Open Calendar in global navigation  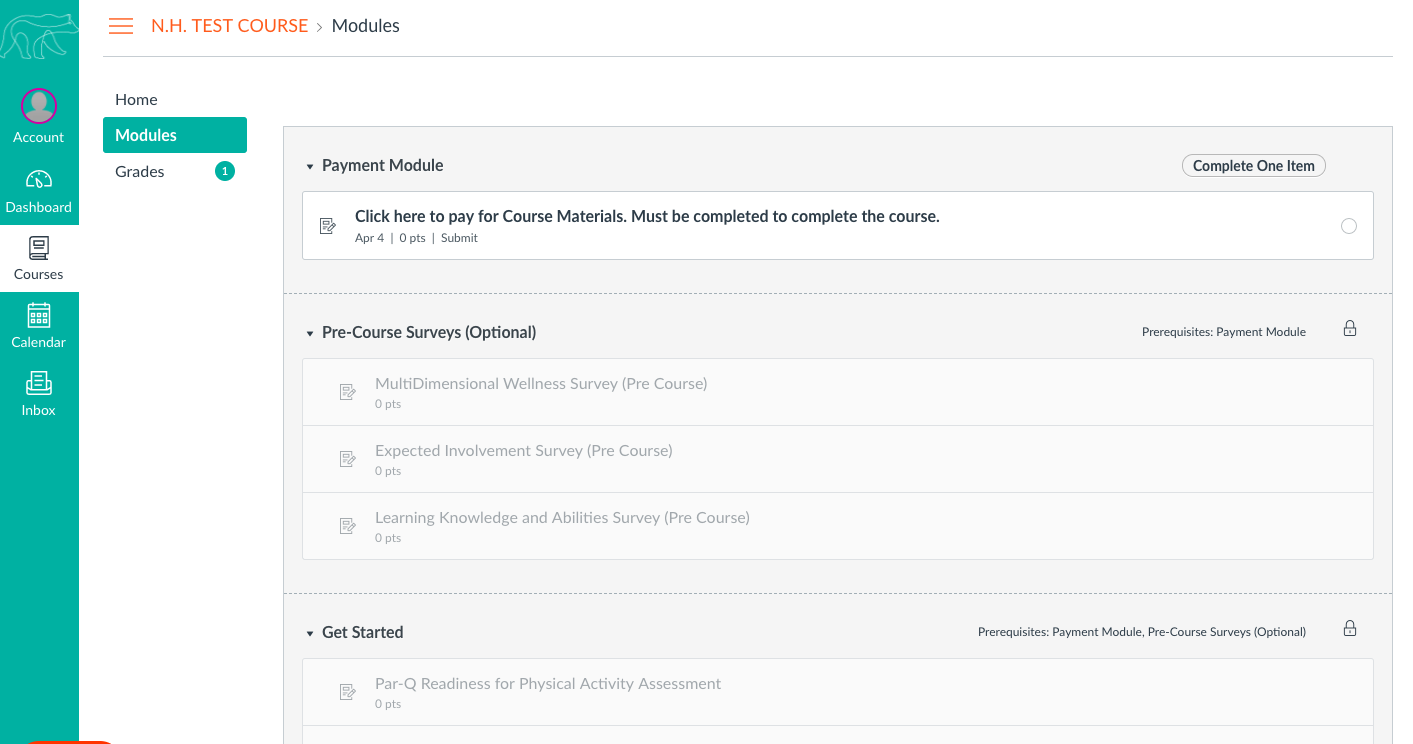pyautogui.click(x=39, y=326)
